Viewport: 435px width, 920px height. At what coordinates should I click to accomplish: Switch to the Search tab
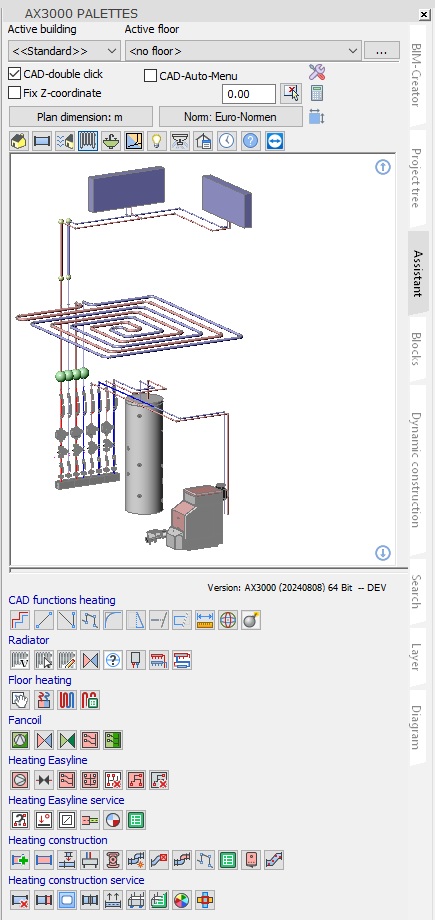(x=416, y=591)
